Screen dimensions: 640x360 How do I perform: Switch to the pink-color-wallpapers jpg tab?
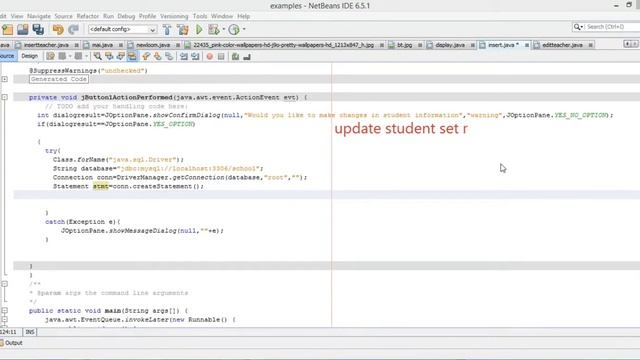[x=283, y=45]
